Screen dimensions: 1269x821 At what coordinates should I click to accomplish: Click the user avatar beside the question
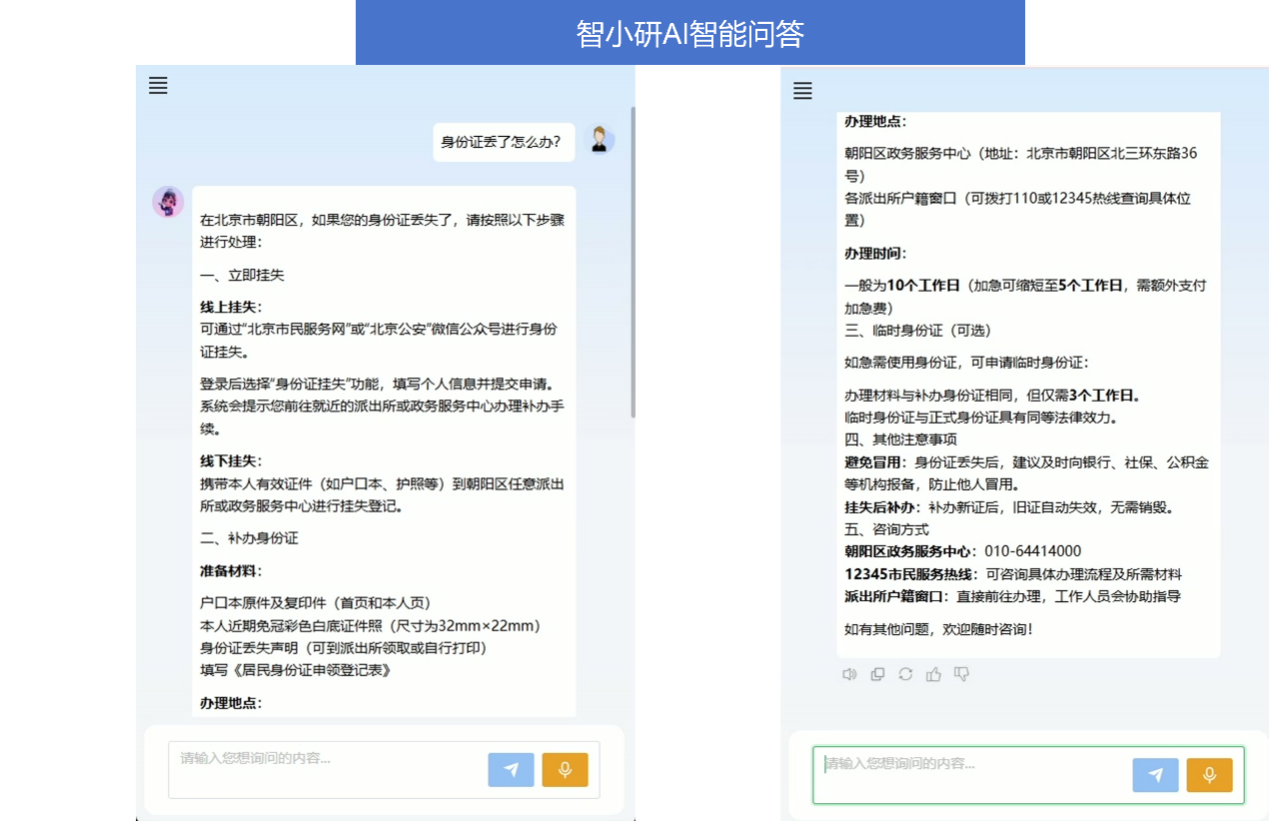pyautogui.click(x=600, y=140)
